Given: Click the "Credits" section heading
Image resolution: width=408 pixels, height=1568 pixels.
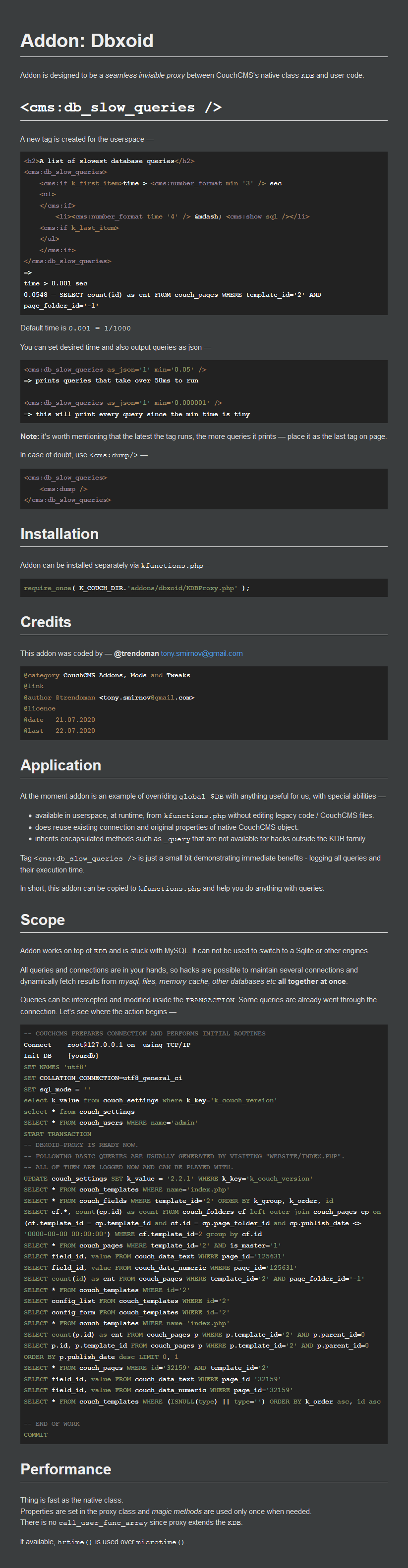Looking at the screenshot, I should (46, 622).
